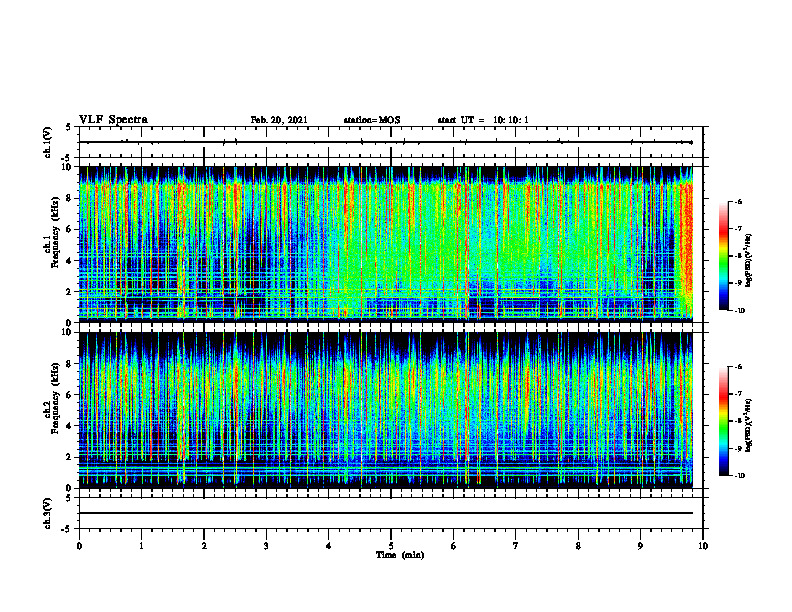Click time-axis tick label "5"
Screen dimensions: 792x612
[x=391, y=546]
